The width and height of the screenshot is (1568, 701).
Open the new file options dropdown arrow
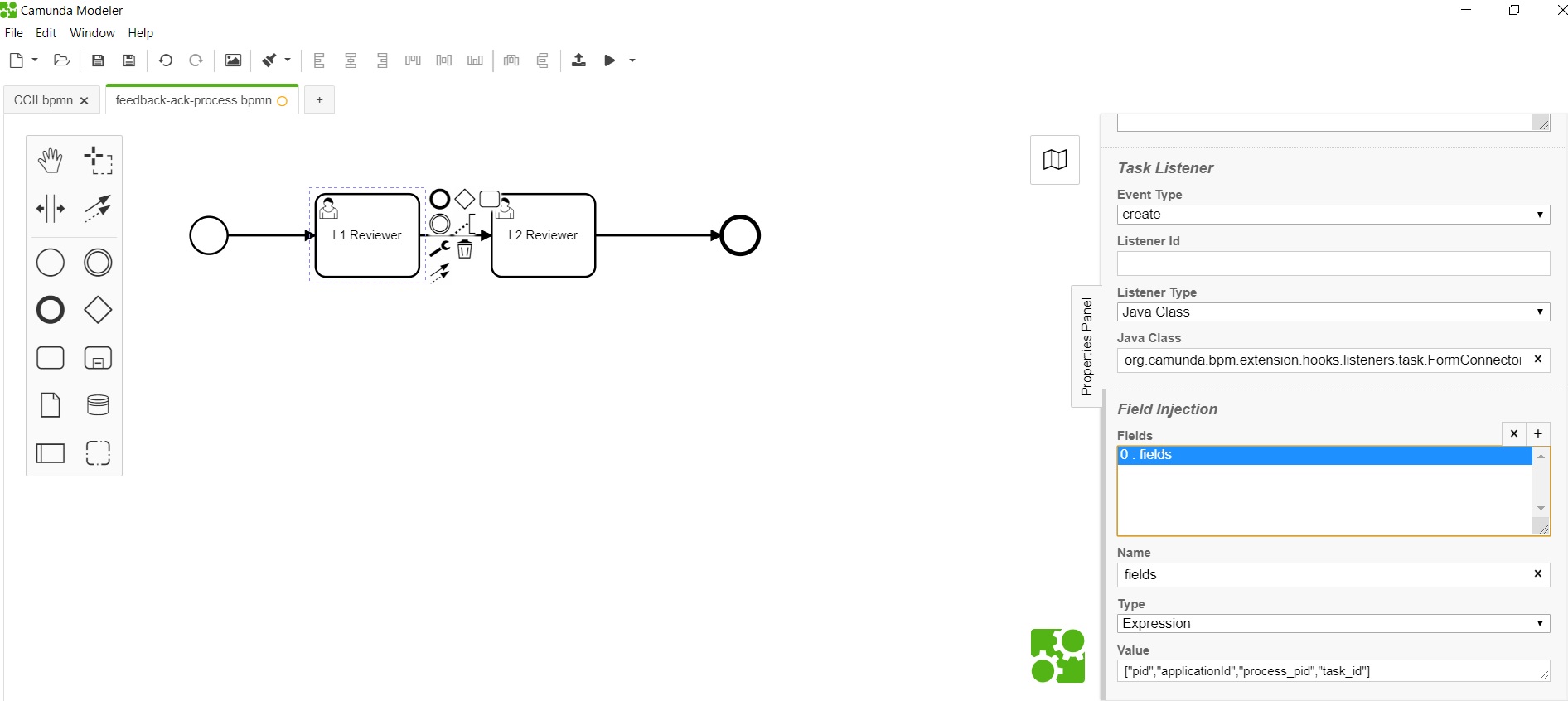[35, 60]
